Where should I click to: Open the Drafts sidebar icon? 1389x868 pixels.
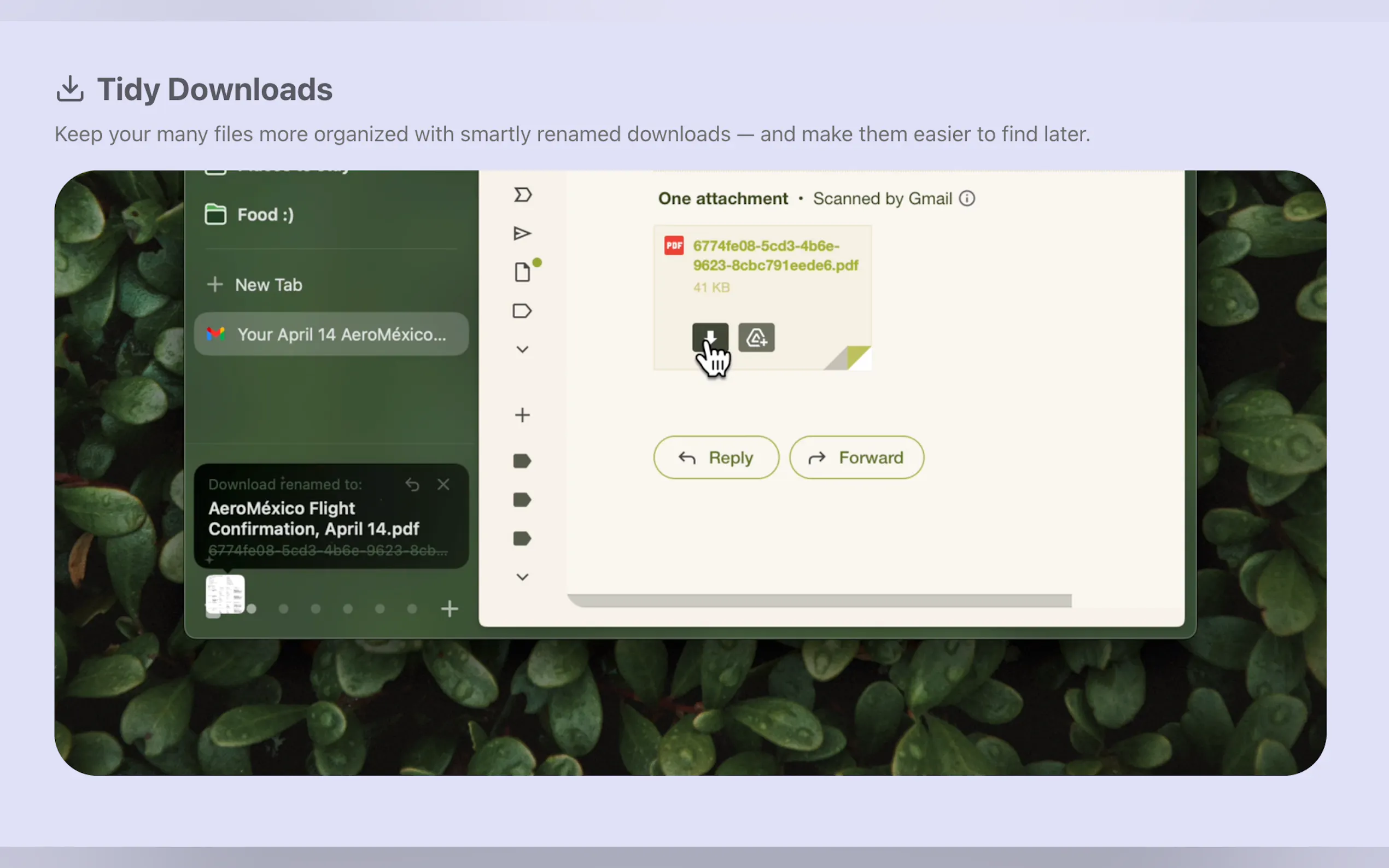[x=521, y=272]
